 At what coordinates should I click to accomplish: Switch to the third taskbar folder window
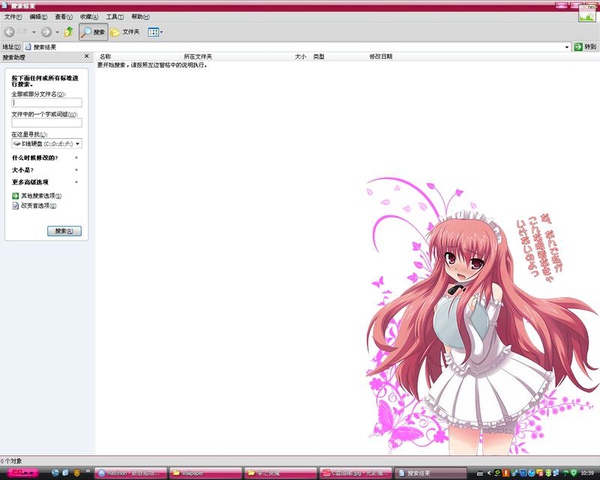click(x=280, y=473)
